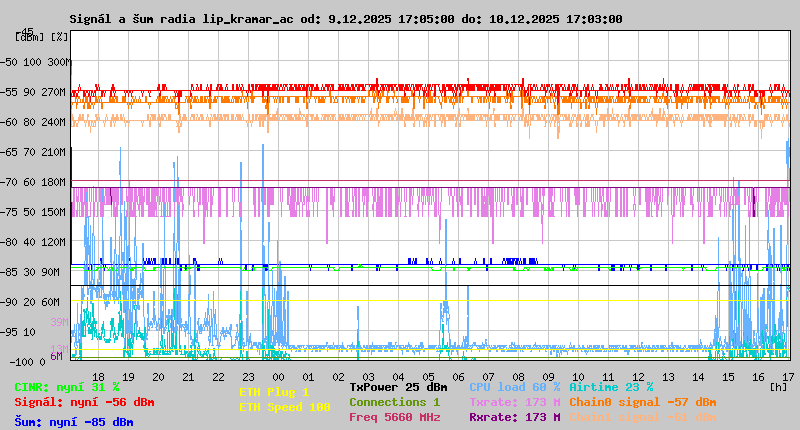This screenshot has width=800, height=430.
Task: Click the 'ETH Plug 1' legend label
Action: coord(274,392)
